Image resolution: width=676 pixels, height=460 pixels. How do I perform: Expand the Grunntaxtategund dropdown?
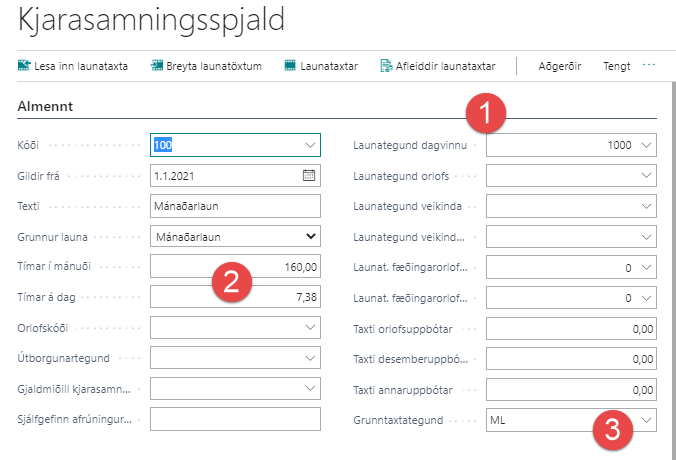[646, 420]
